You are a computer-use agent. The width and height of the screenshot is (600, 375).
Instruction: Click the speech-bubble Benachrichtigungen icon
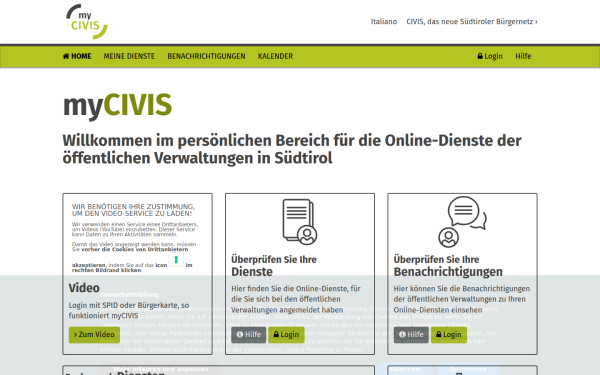(x=462, y=222)
